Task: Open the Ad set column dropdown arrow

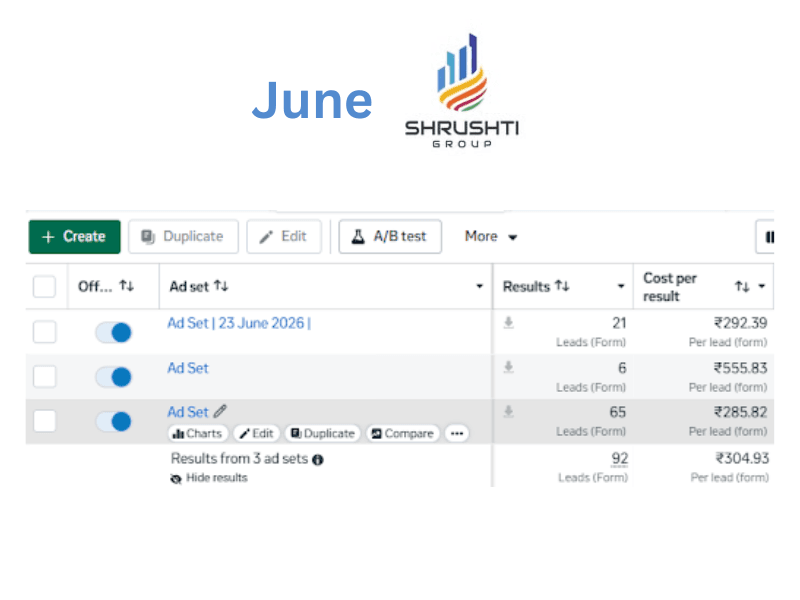Action: click(480, 286)
